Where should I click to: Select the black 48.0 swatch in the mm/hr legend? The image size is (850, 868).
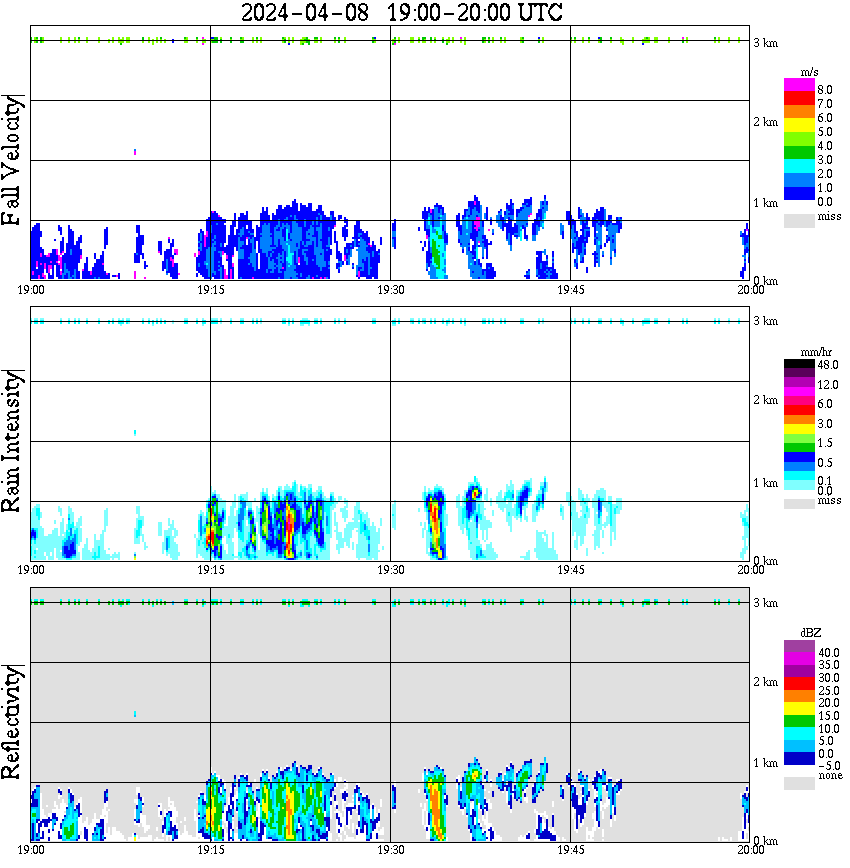(x=799, y=364)
